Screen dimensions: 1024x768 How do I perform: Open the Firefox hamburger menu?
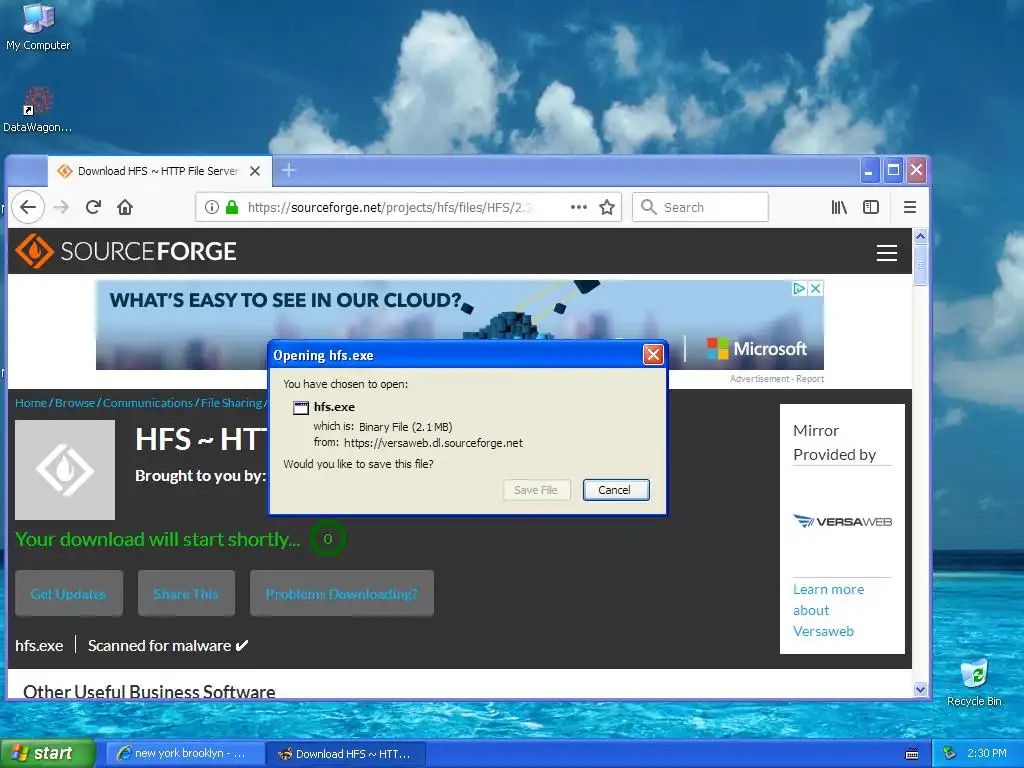pyautogui.click(x=910, y=207)
